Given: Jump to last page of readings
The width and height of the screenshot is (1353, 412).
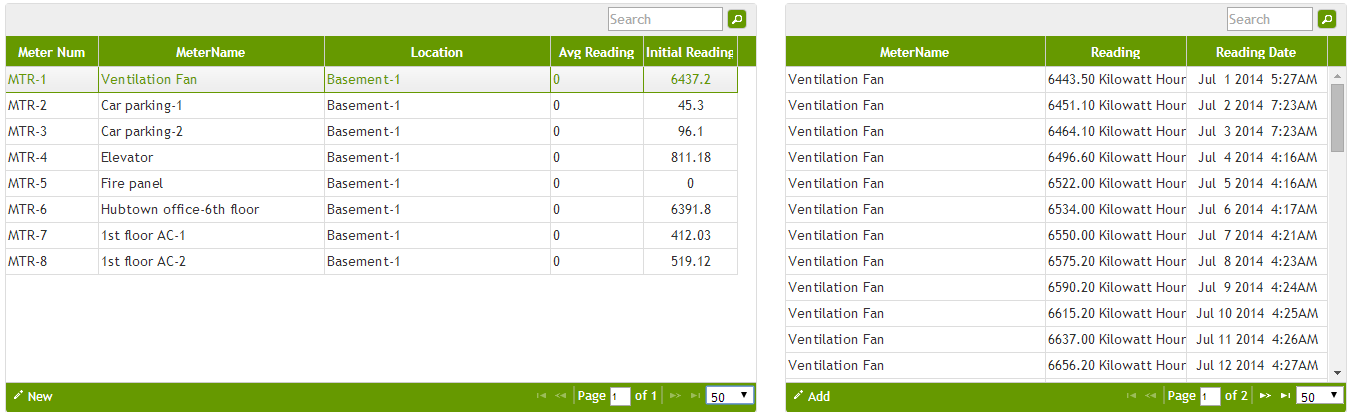Looking at the screenshot, I should 1284,396.
